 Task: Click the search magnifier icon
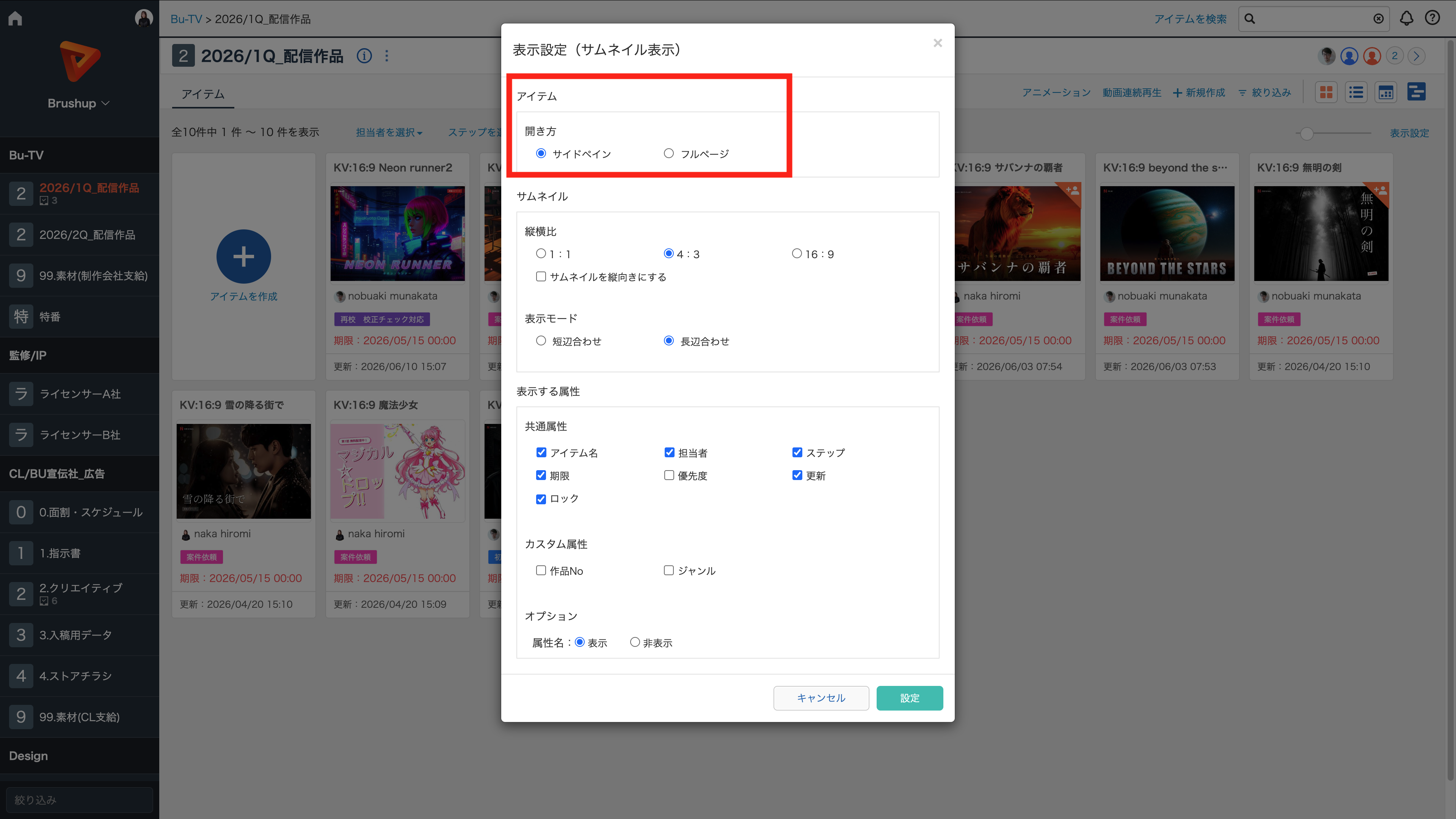click(x=1250, y=19)
